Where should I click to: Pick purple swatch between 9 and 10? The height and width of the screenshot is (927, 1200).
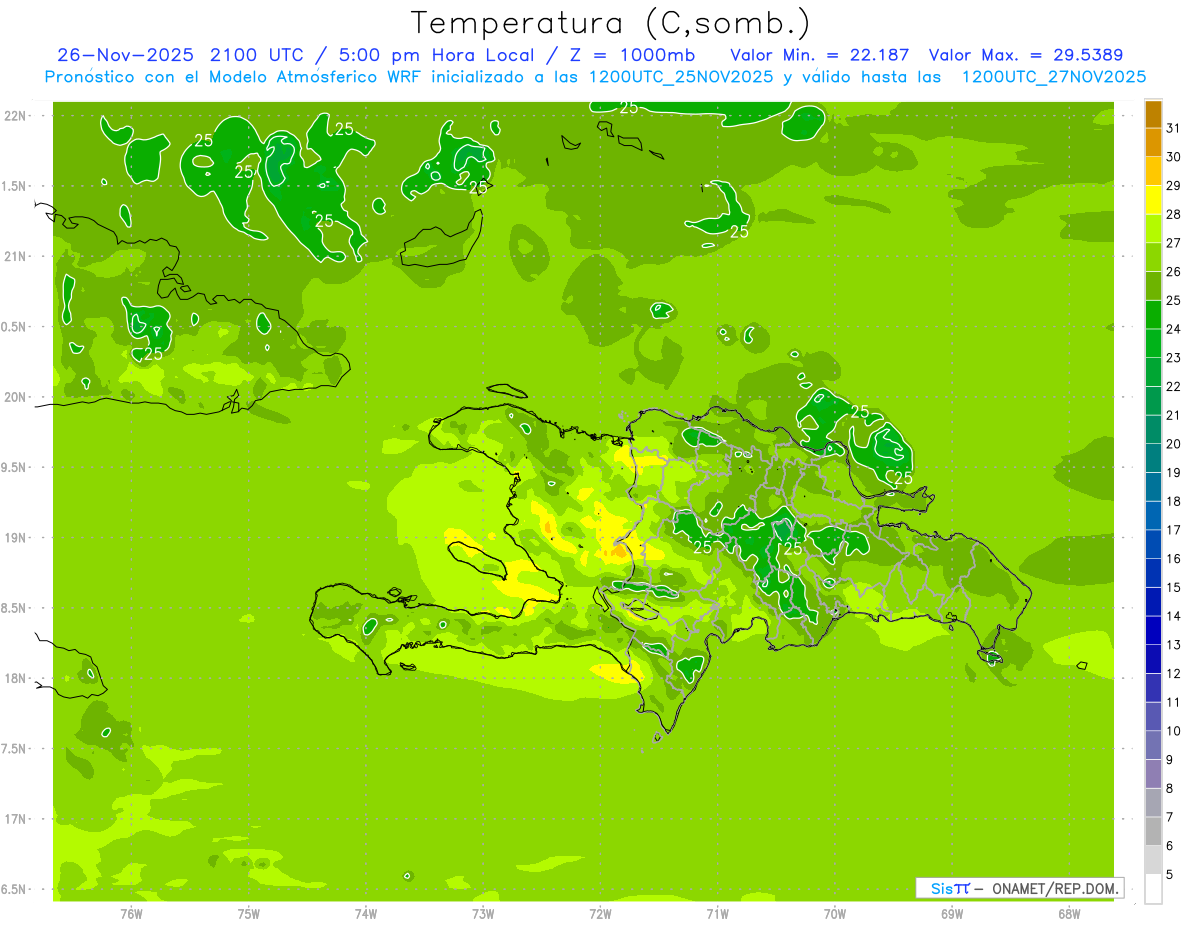coord(1153,745)
